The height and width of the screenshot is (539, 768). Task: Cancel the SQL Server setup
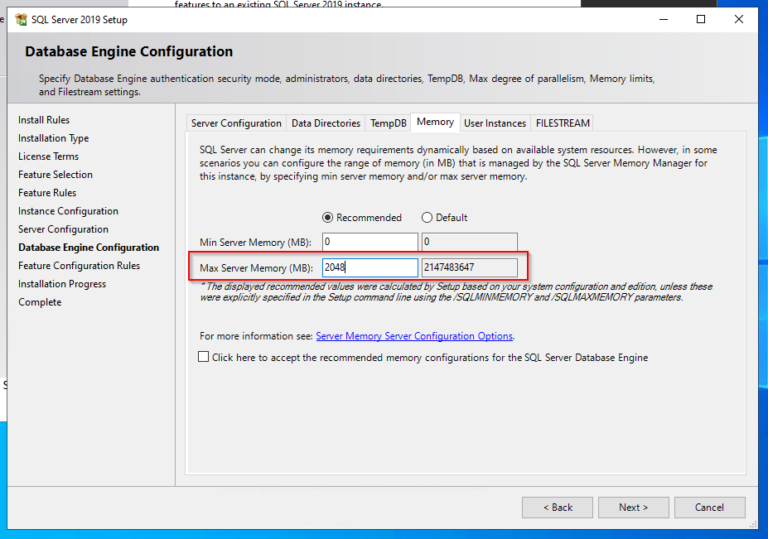point(710,508)
